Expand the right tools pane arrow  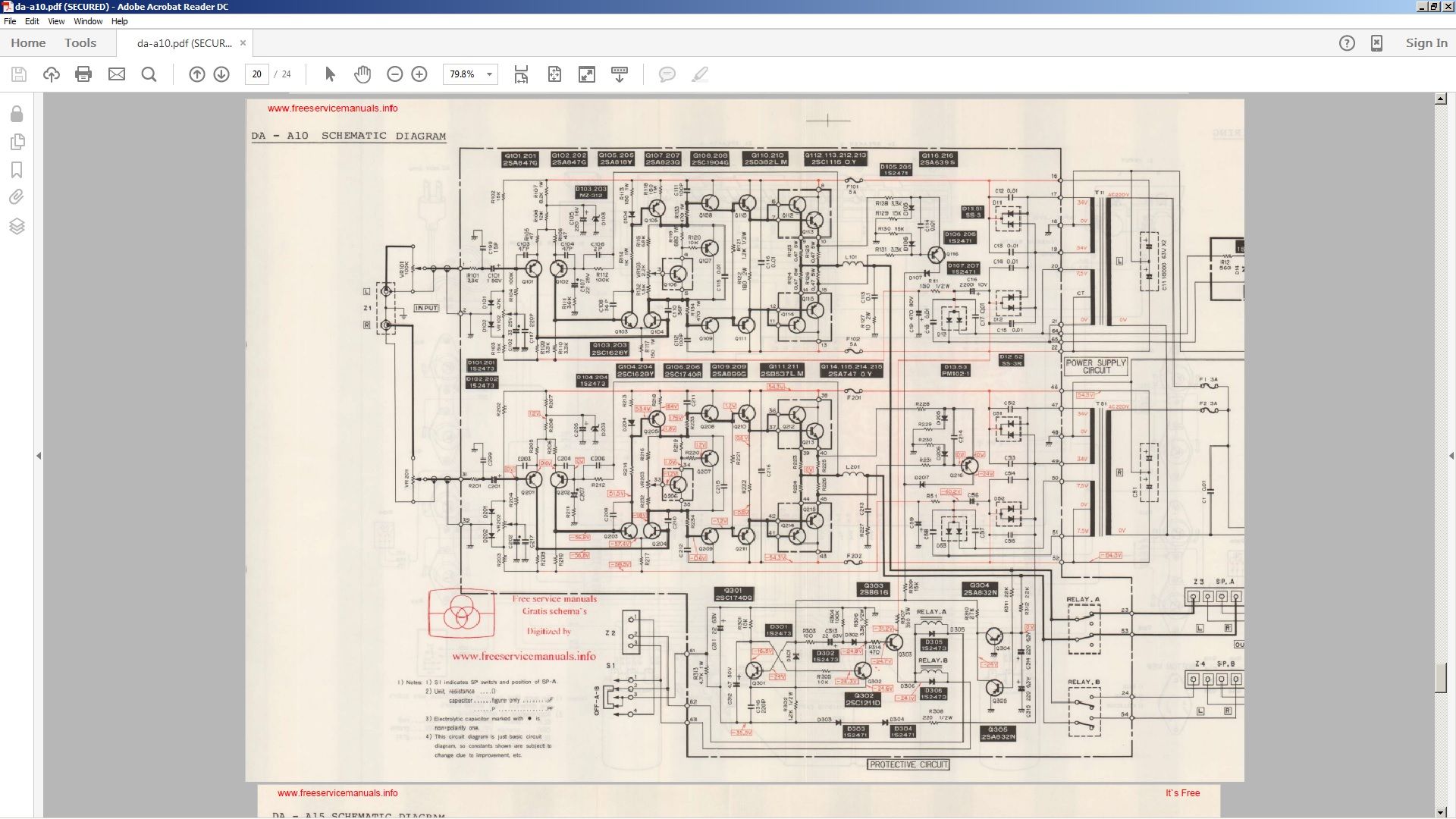click(1451, 456)
